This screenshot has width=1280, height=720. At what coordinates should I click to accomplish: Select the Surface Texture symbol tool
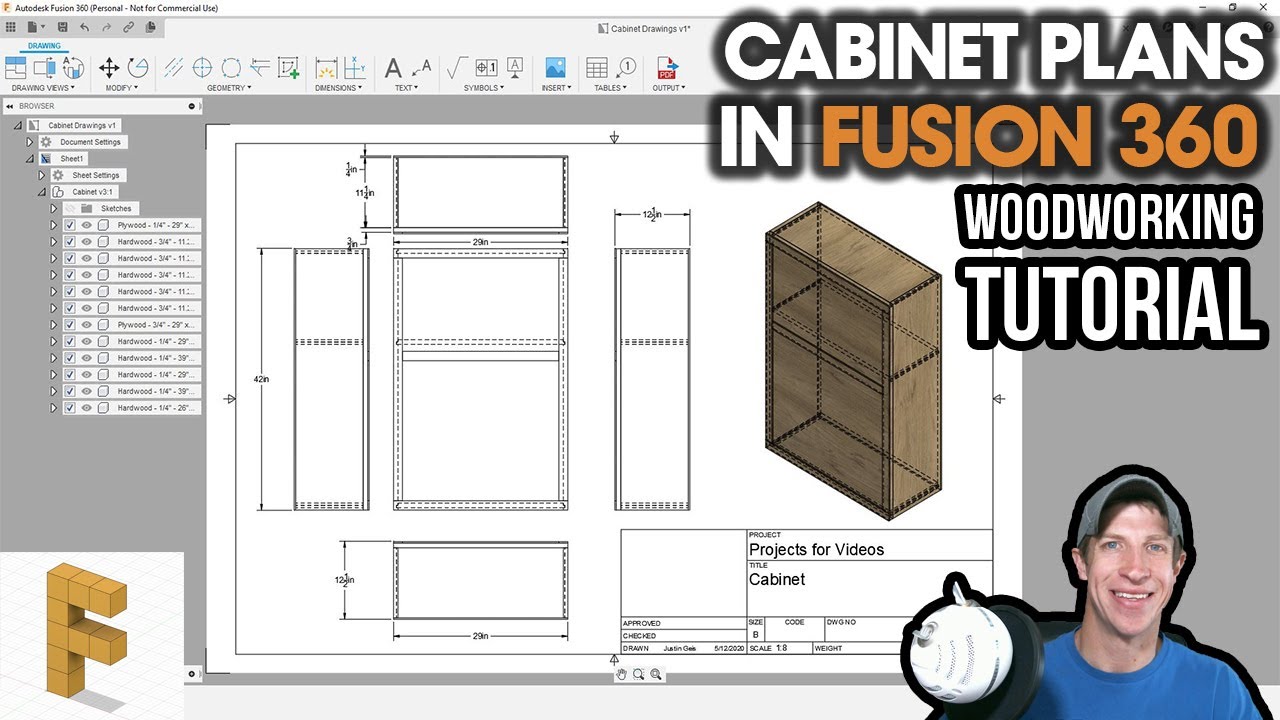[x=457, y=68]
